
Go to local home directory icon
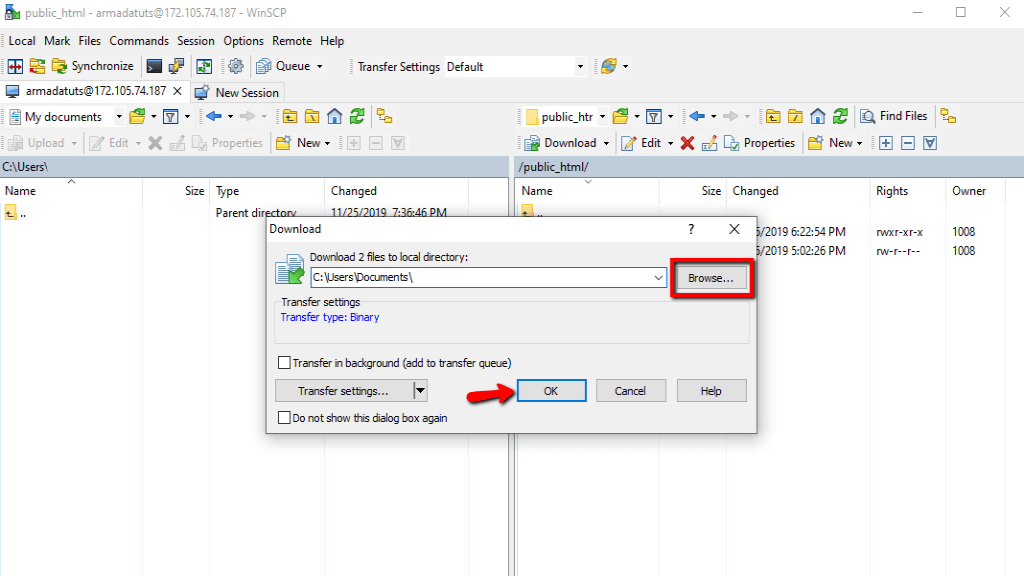click(x=334, y=117)
